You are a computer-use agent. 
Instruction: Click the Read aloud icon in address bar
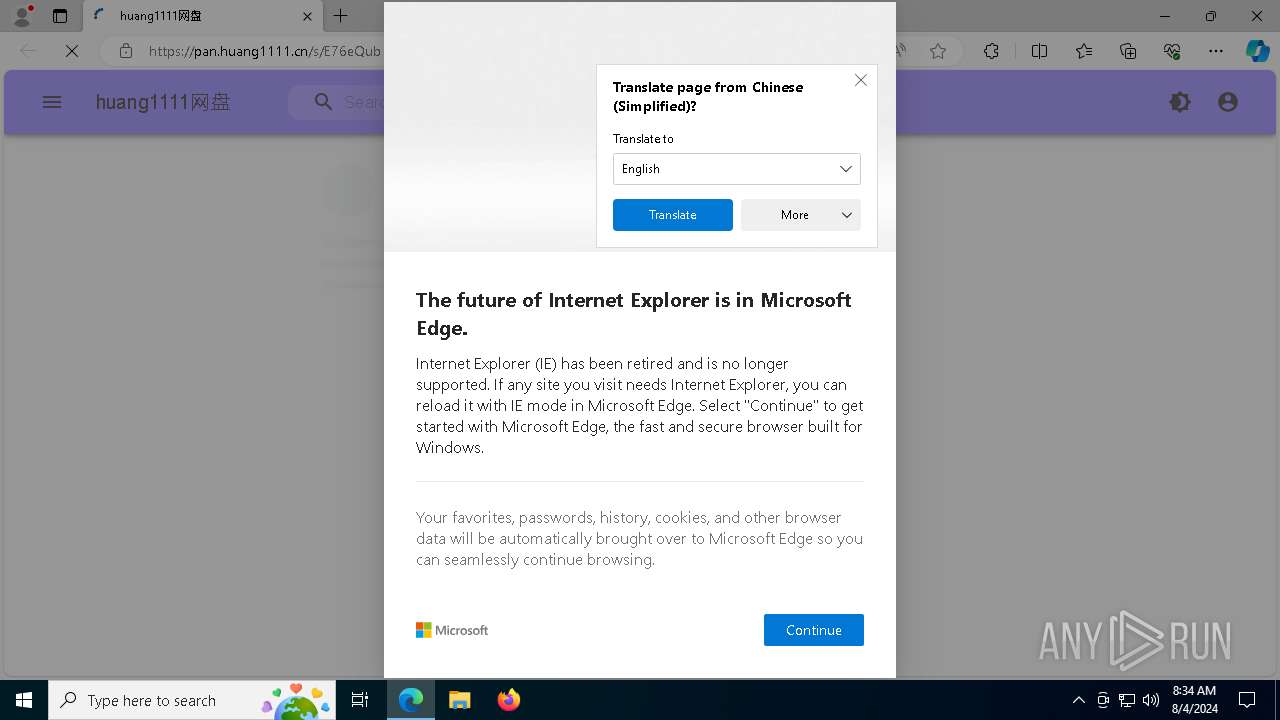pyautogui.click(x=901, y=51)
